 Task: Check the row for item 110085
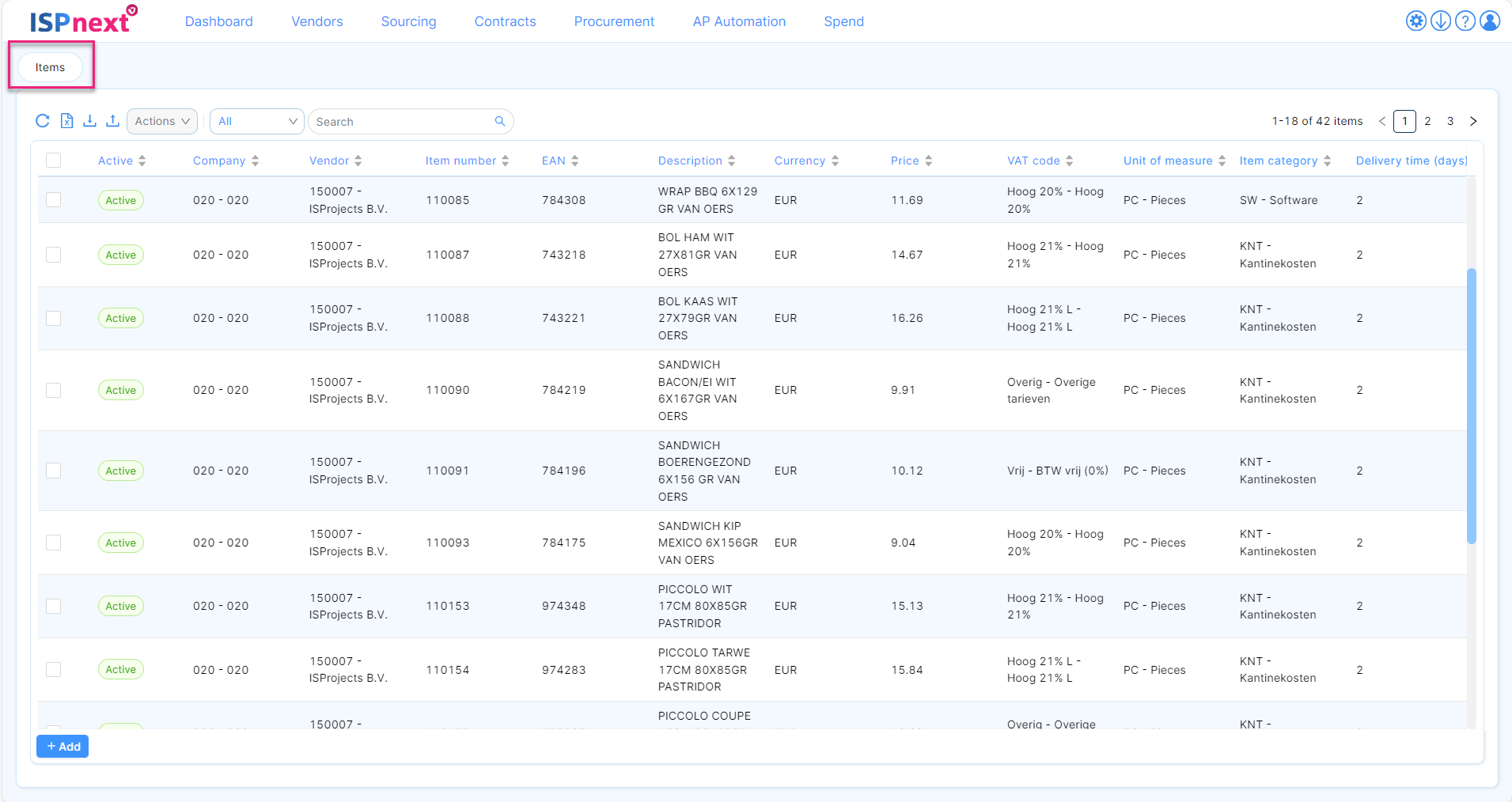pyautogui.click(x=54, y=200)
